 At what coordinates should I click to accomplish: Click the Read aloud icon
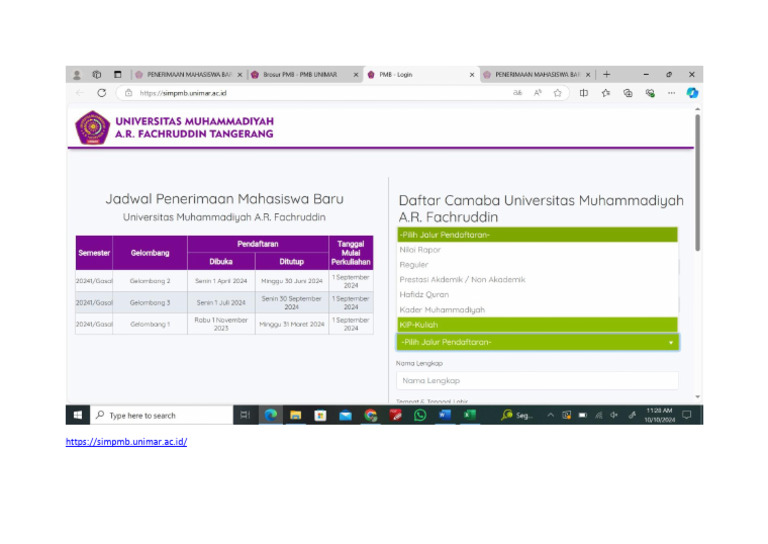(x=538, y=93)
